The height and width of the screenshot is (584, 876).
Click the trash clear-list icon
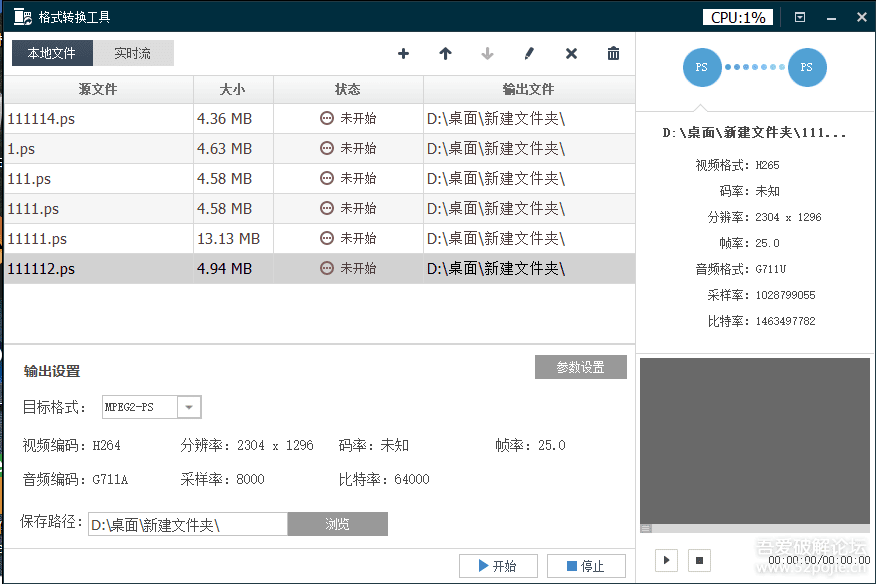coord(613,54)
